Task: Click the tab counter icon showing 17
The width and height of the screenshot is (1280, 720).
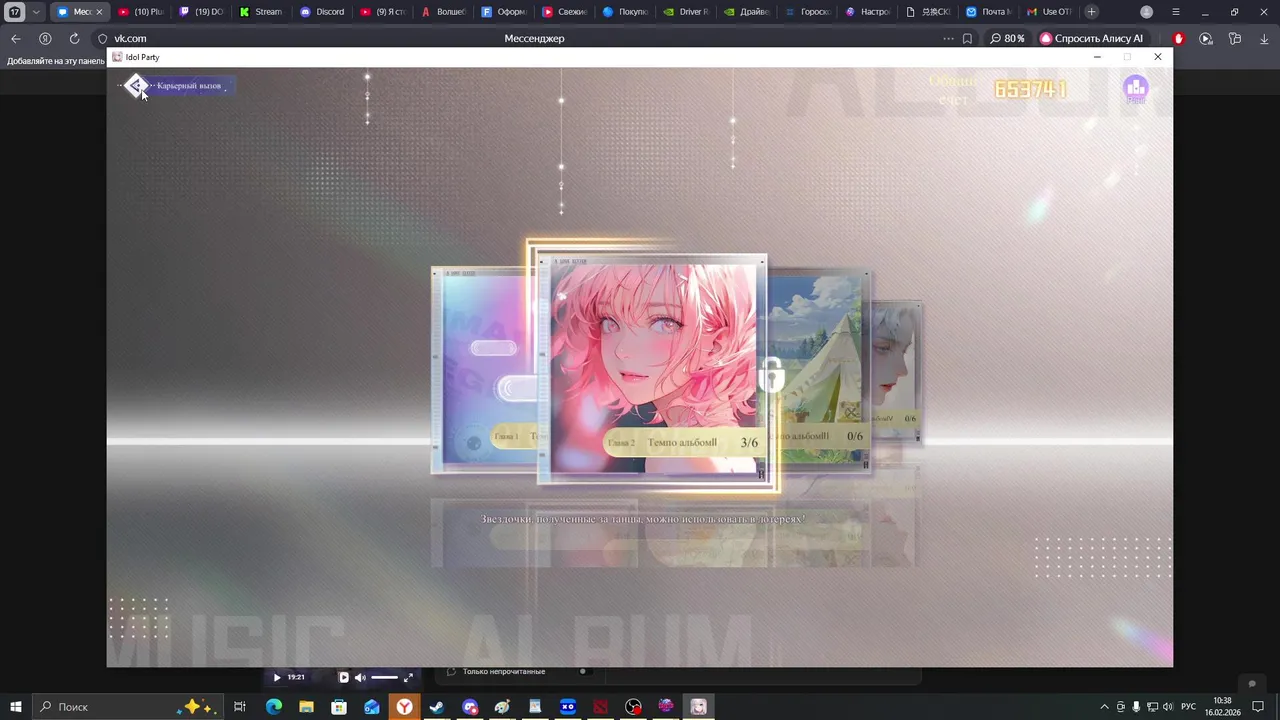Action: (15, 12)
